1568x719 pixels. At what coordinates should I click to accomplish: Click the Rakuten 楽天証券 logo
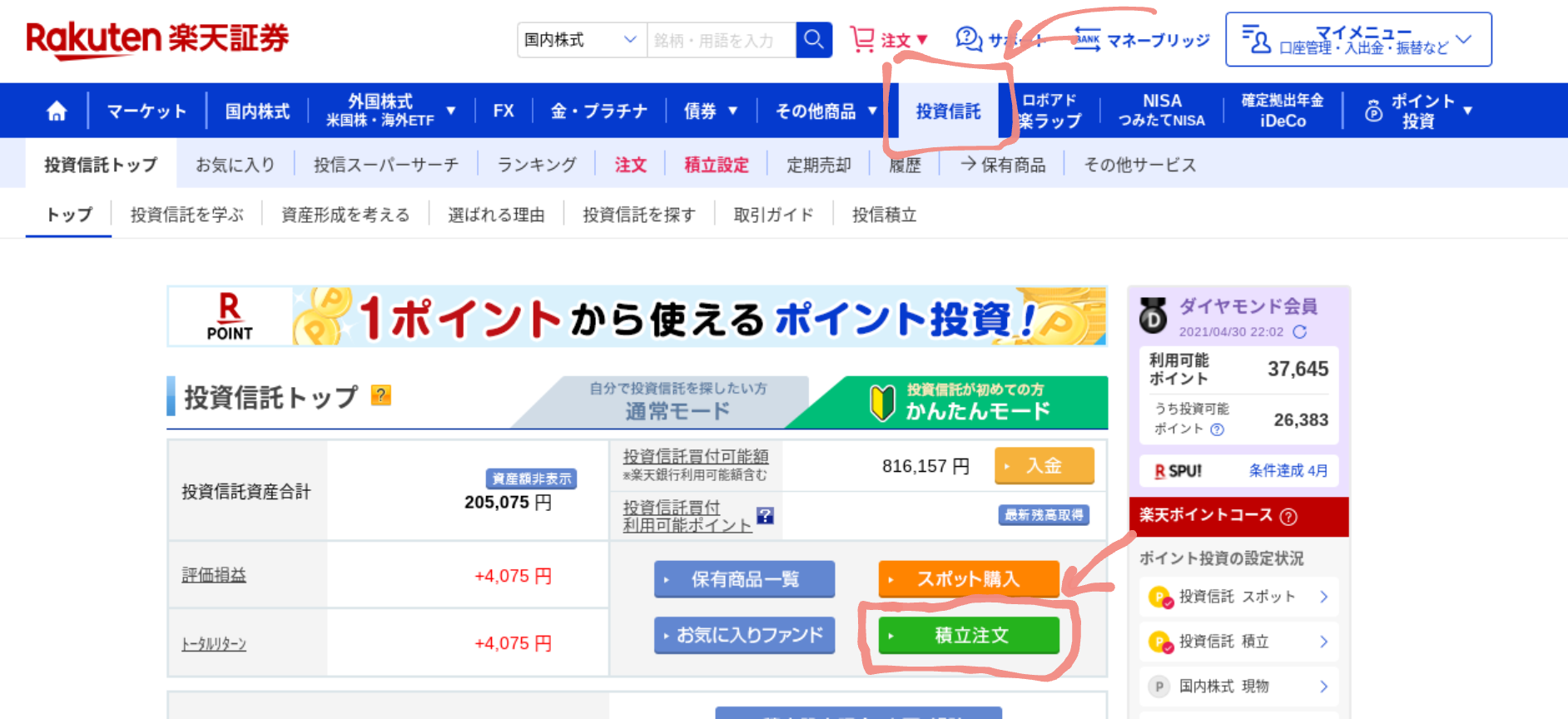pos(157,39)
